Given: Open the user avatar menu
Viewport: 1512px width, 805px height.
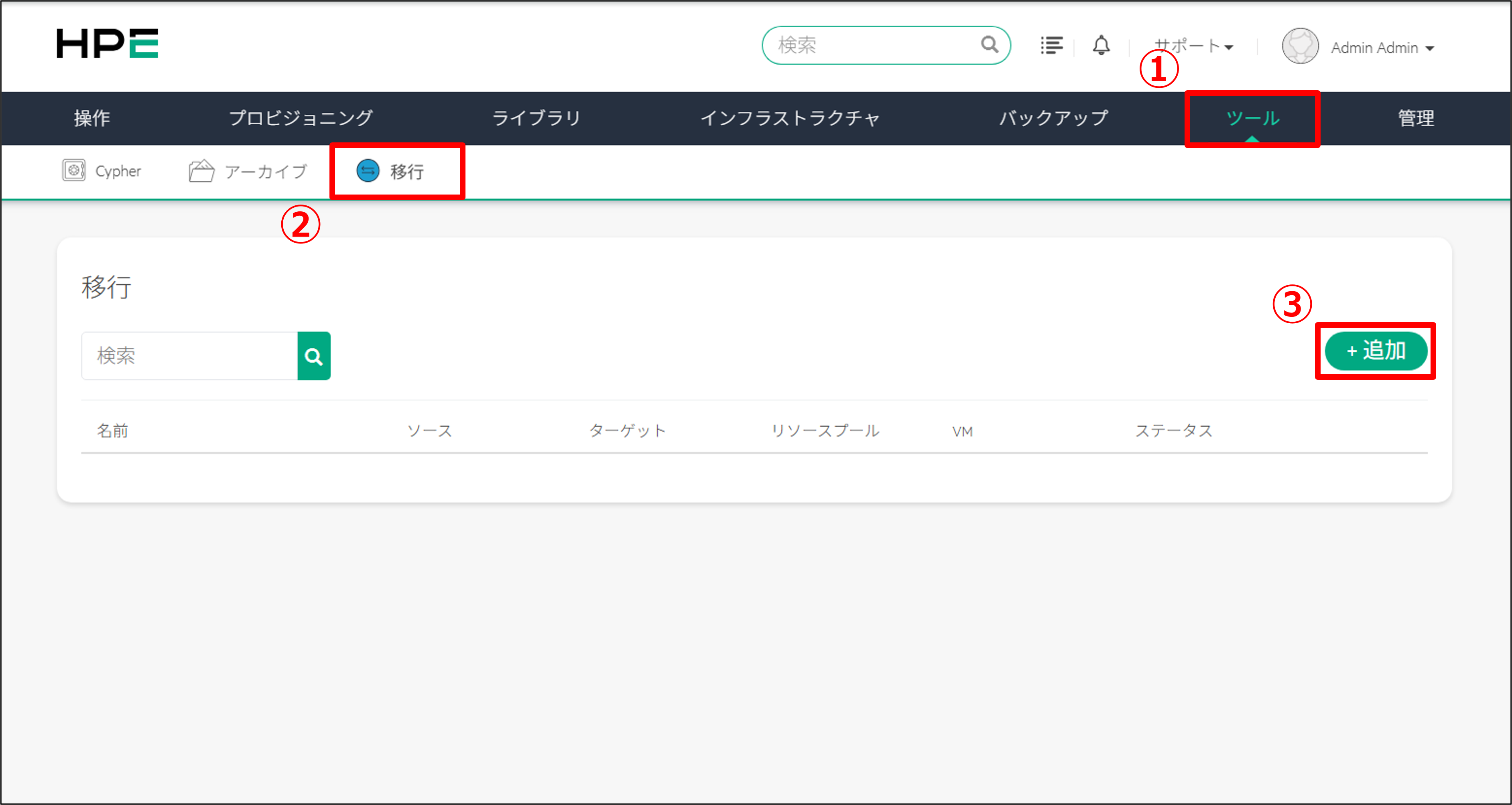Looking at the screenshot, I should pyautogui.click(x=1301, y=47).
